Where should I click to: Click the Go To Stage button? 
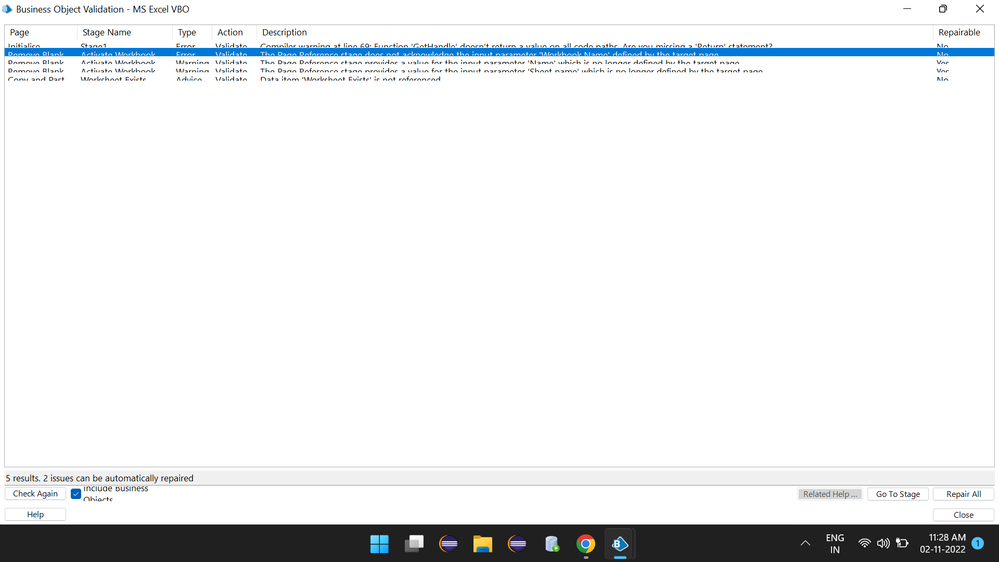pos(898,494)
